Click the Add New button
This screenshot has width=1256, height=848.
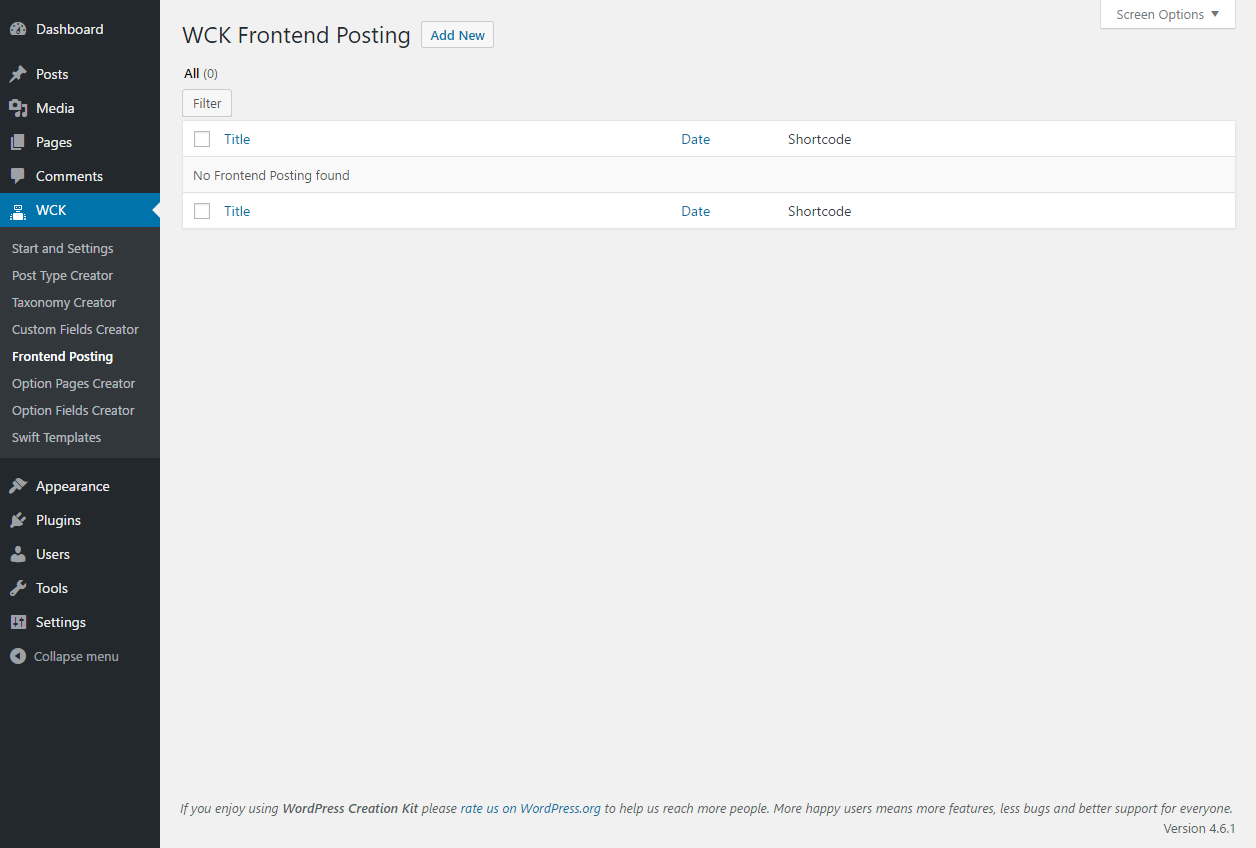tap(457, 35)
